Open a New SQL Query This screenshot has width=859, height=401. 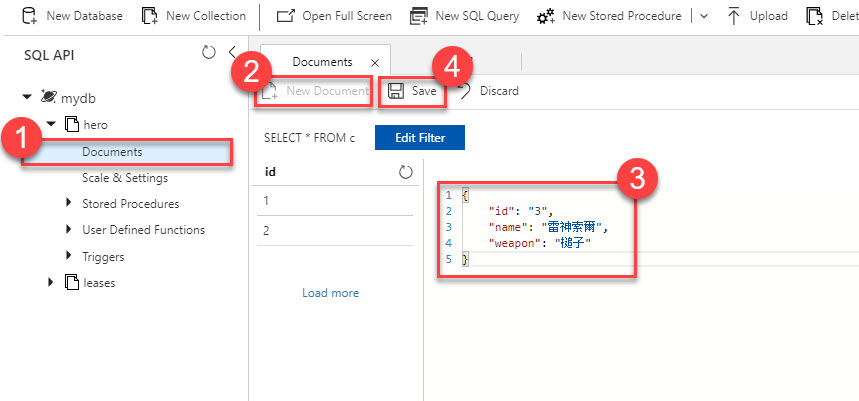click(x=419, y=16)
